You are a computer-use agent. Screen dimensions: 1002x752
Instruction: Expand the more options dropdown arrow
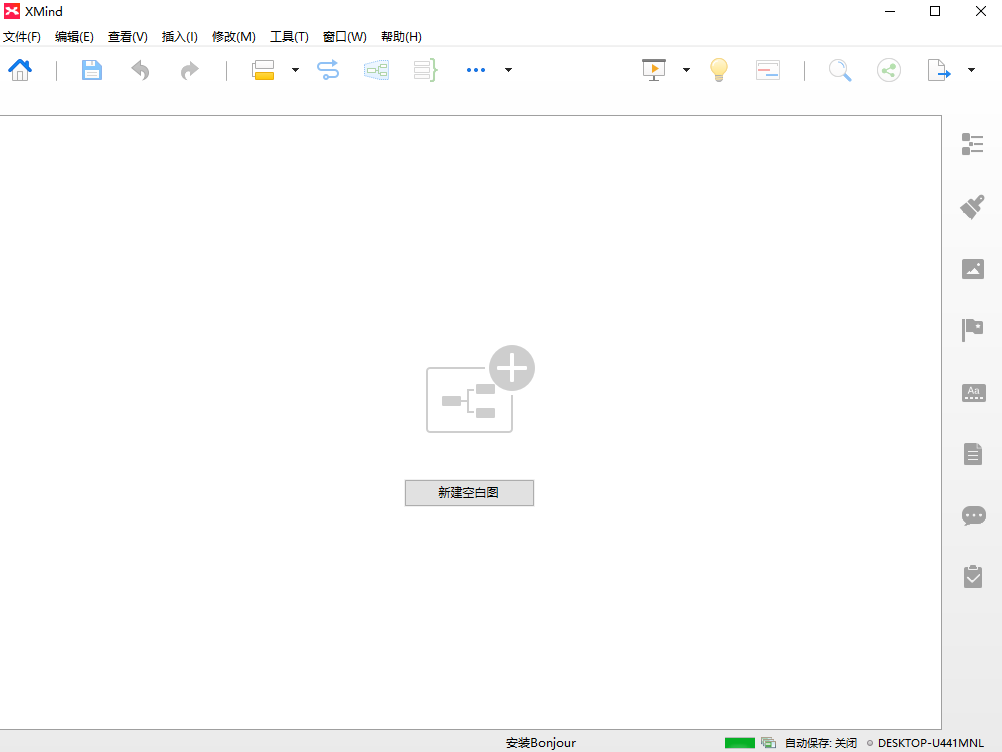pos(508,70)
